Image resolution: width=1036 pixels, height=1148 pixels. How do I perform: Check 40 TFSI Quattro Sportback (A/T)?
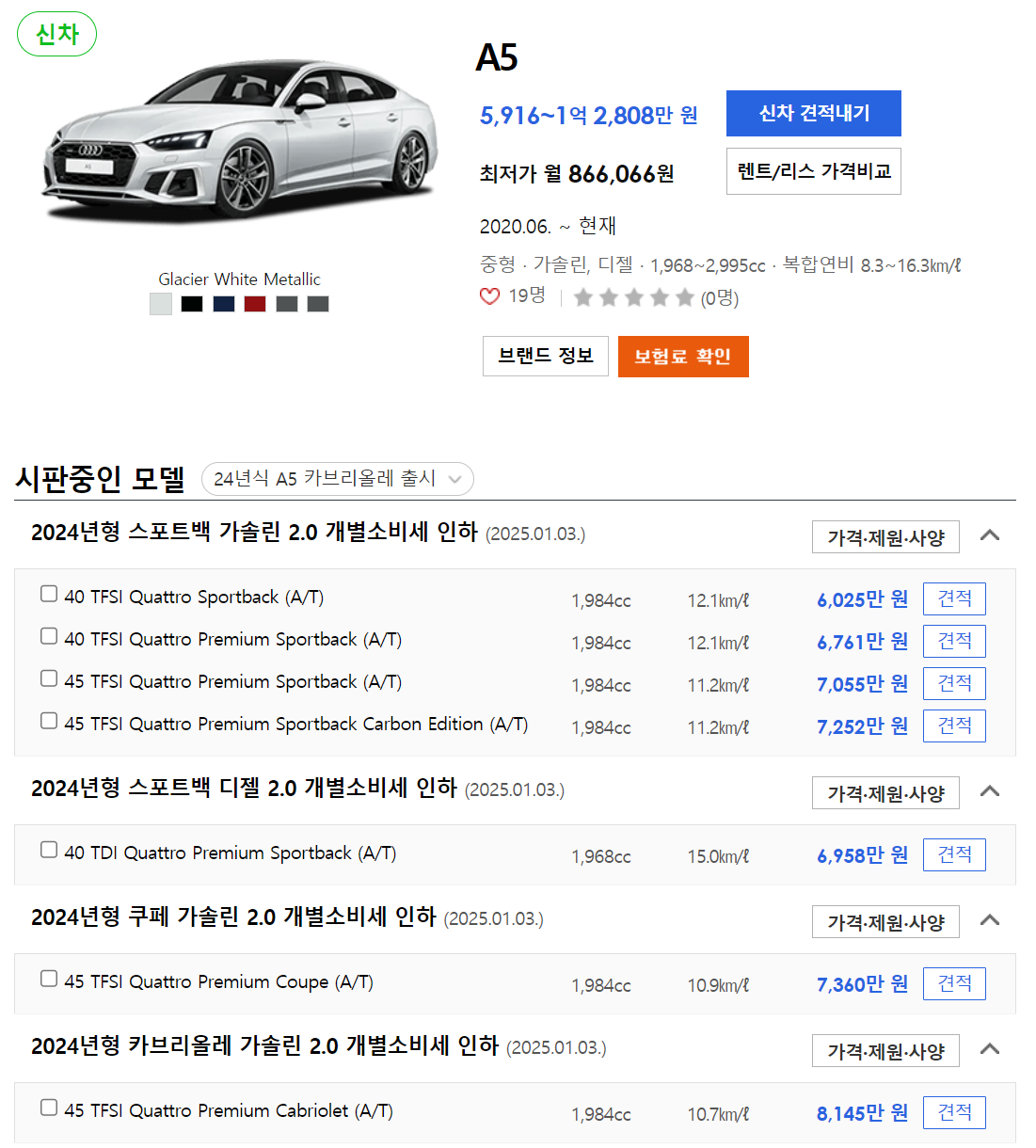click(x=49, y=594)
